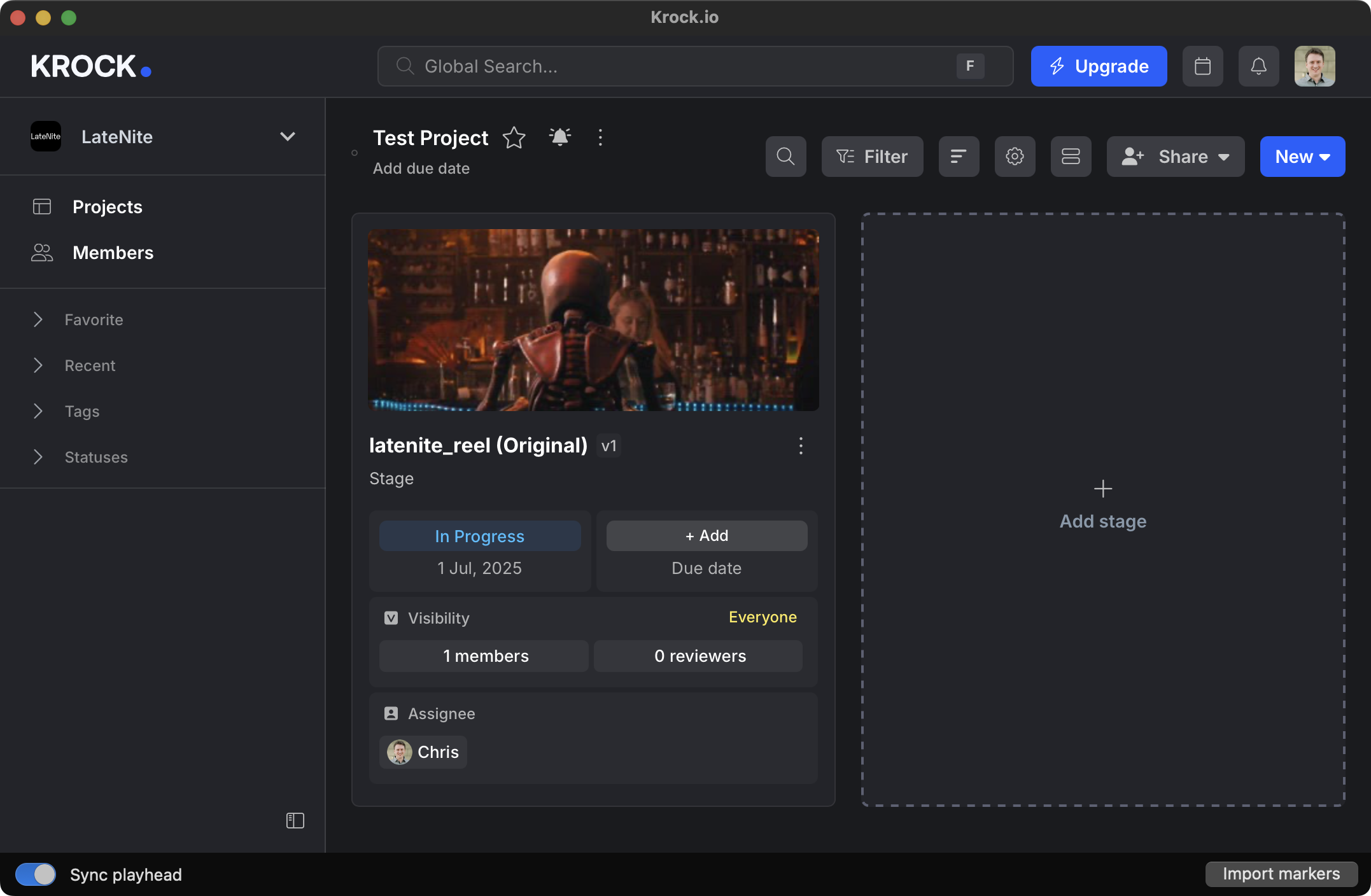Viewport: 1371px width, 896px height.
Task: Star Test Project as favorite
Action: pyautogui.click(x=514, y=138)
